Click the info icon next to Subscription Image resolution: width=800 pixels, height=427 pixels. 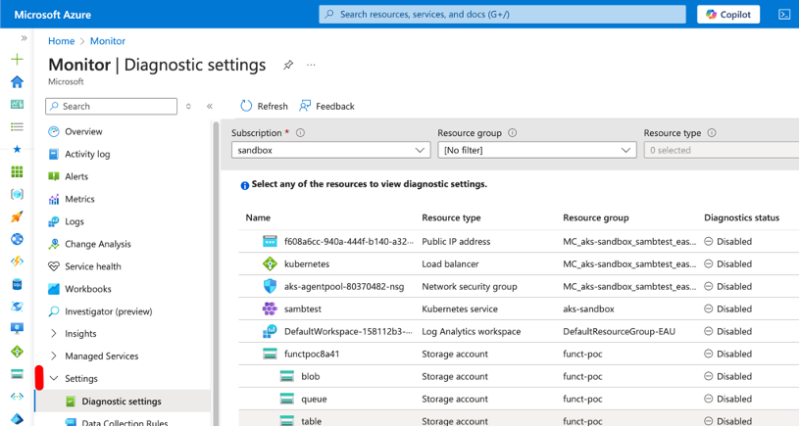point(300,133)
